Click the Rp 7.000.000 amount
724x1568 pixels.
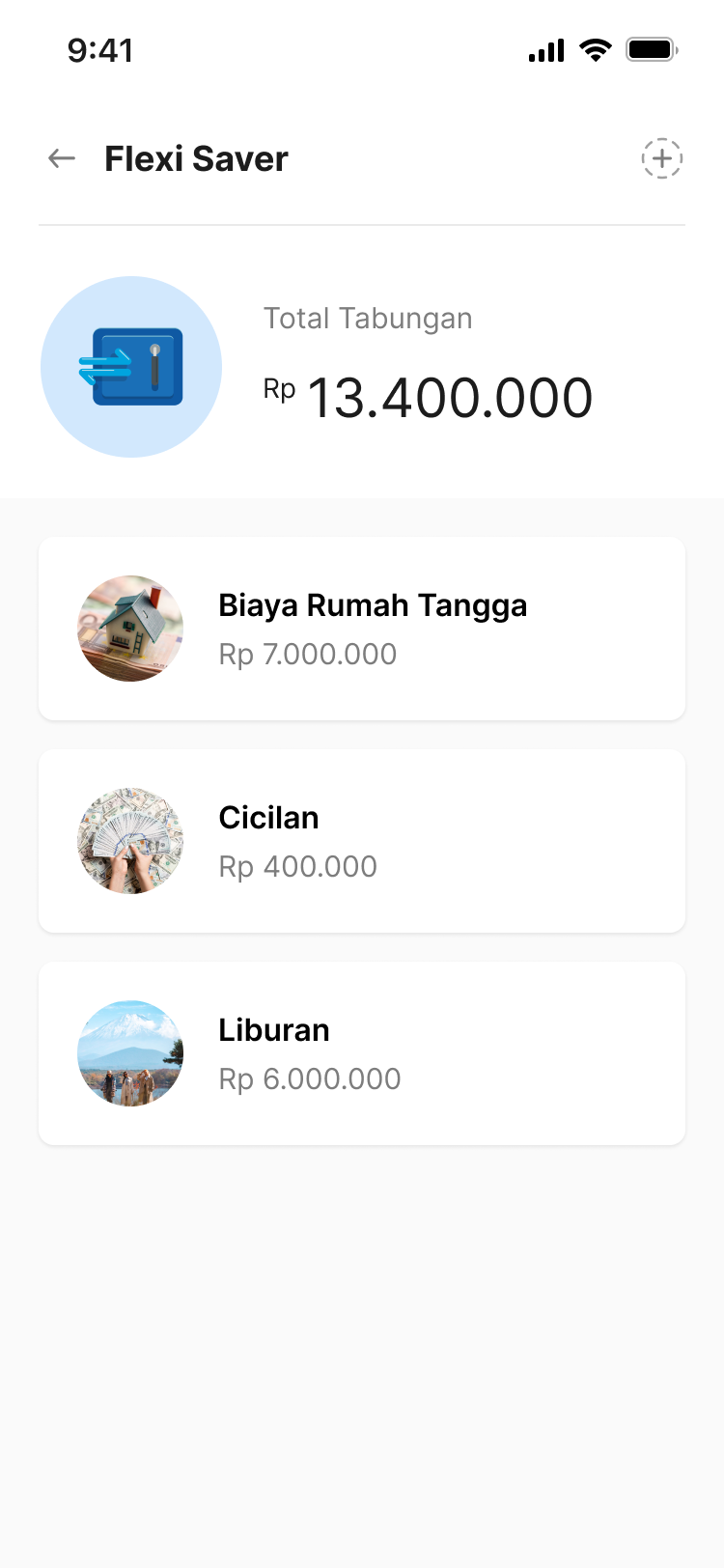point(308,655)
